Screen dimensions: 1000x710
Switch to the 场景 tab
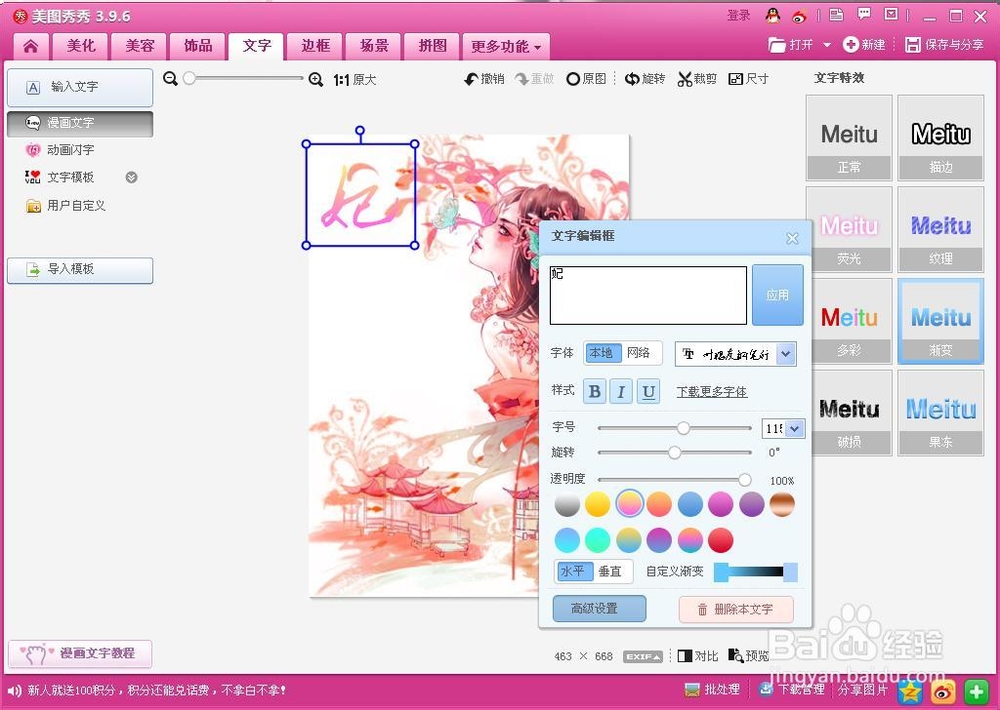click(x=374, y=46)
